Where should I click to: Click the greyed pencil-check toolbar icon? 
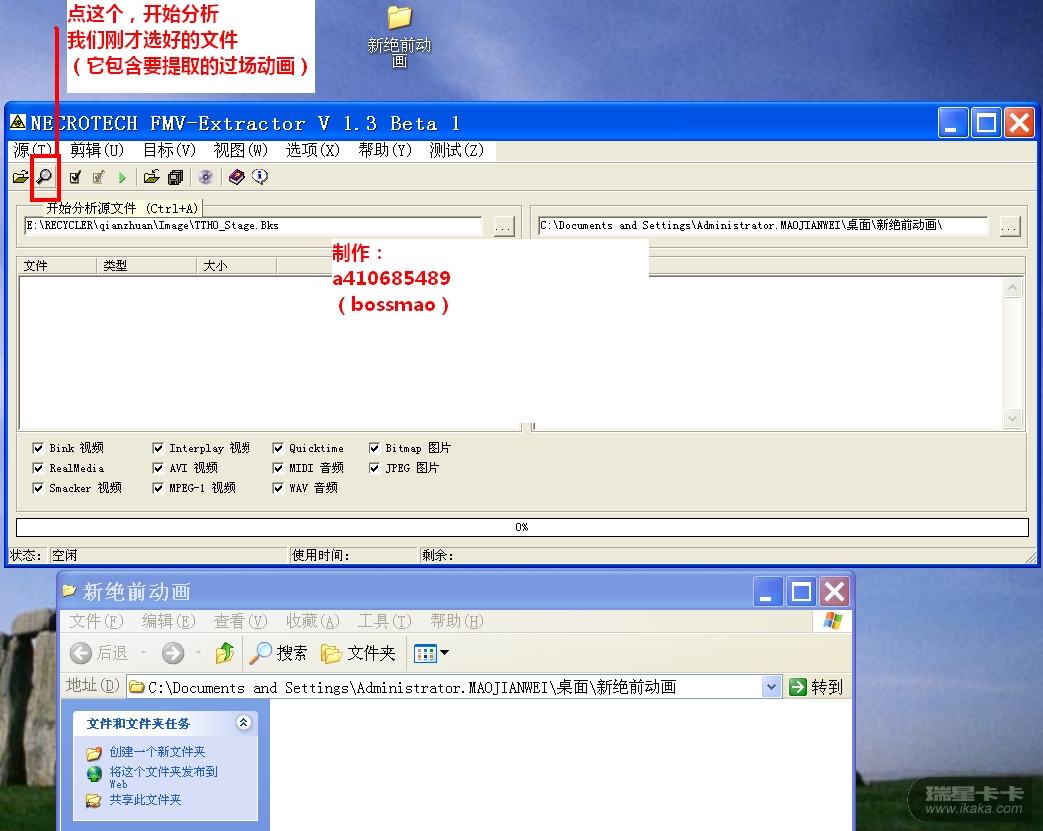click(98, 177)
